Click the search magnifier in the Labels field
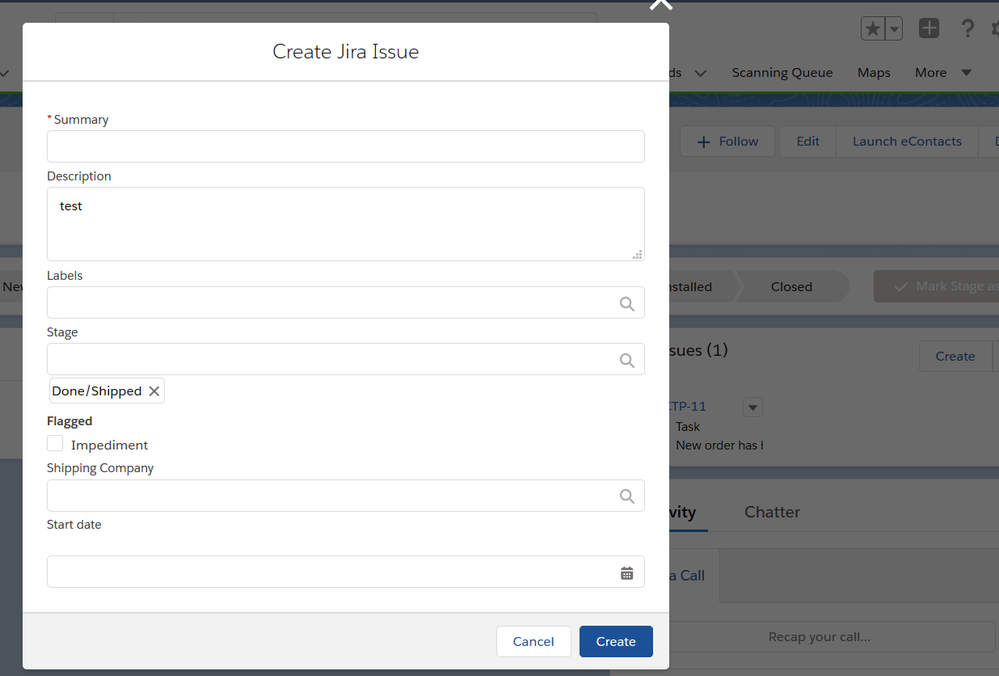999x676 pixels. [627, 303]
